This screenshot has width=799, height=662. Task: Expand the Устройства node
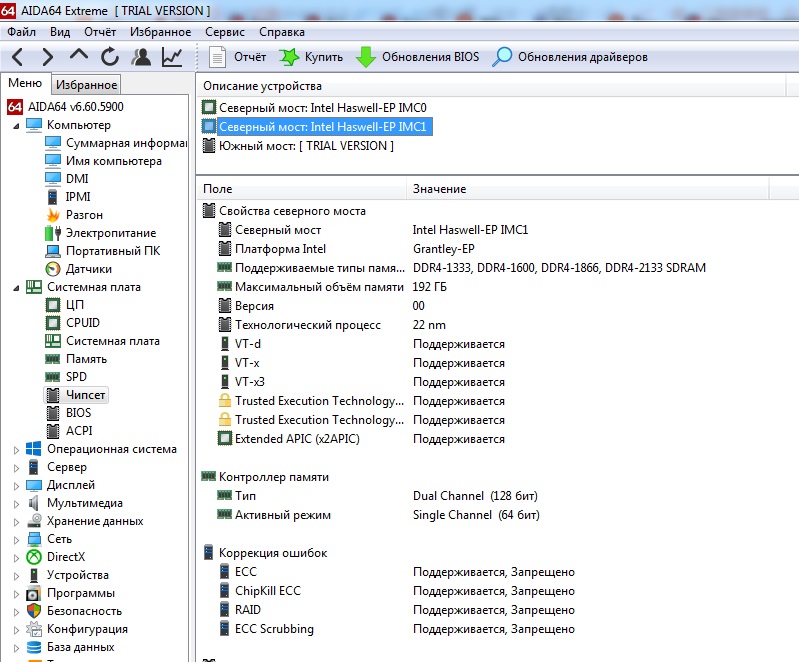16,576
